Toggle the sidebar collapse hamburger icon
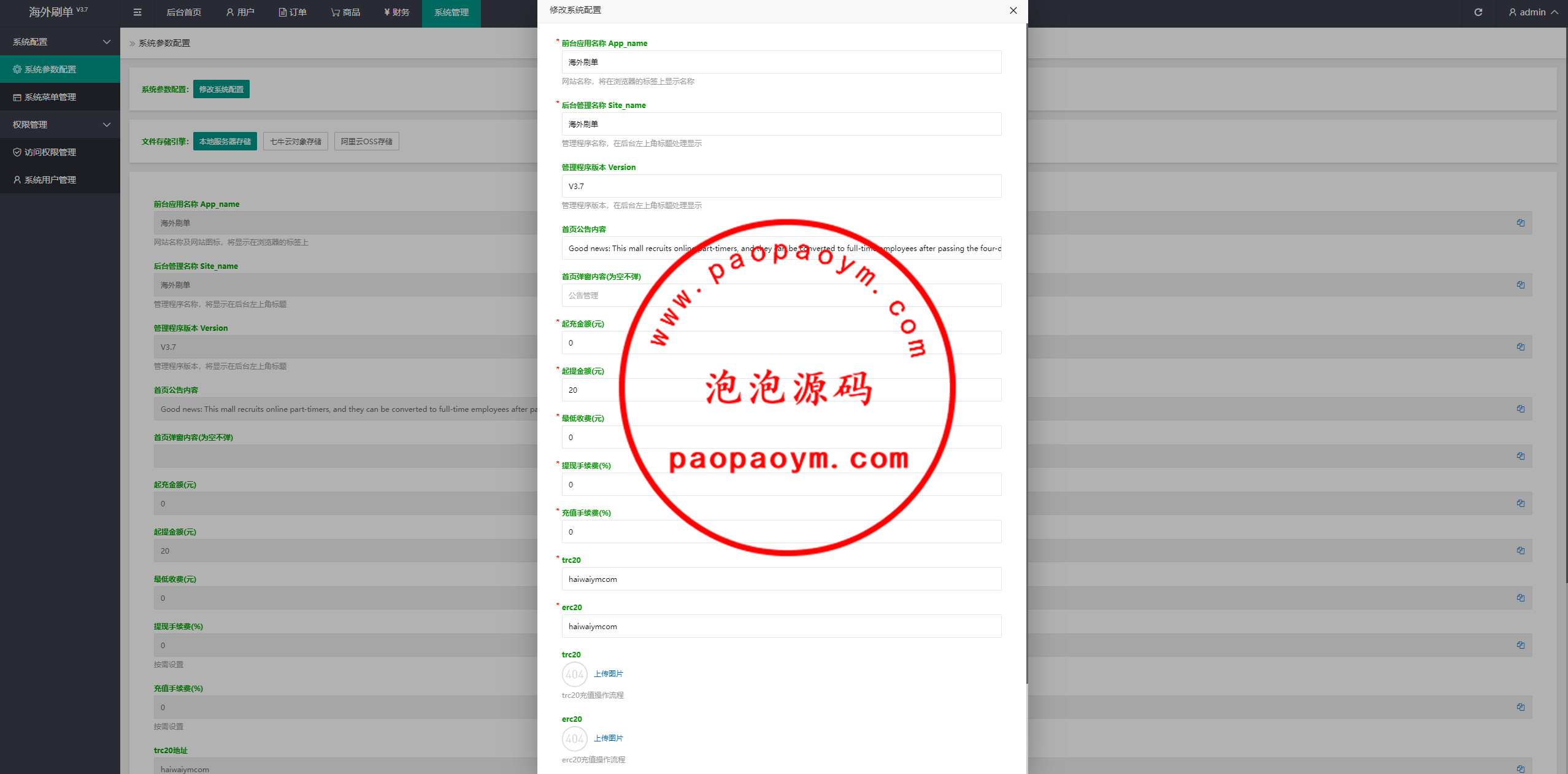 [x=137, y=12]
